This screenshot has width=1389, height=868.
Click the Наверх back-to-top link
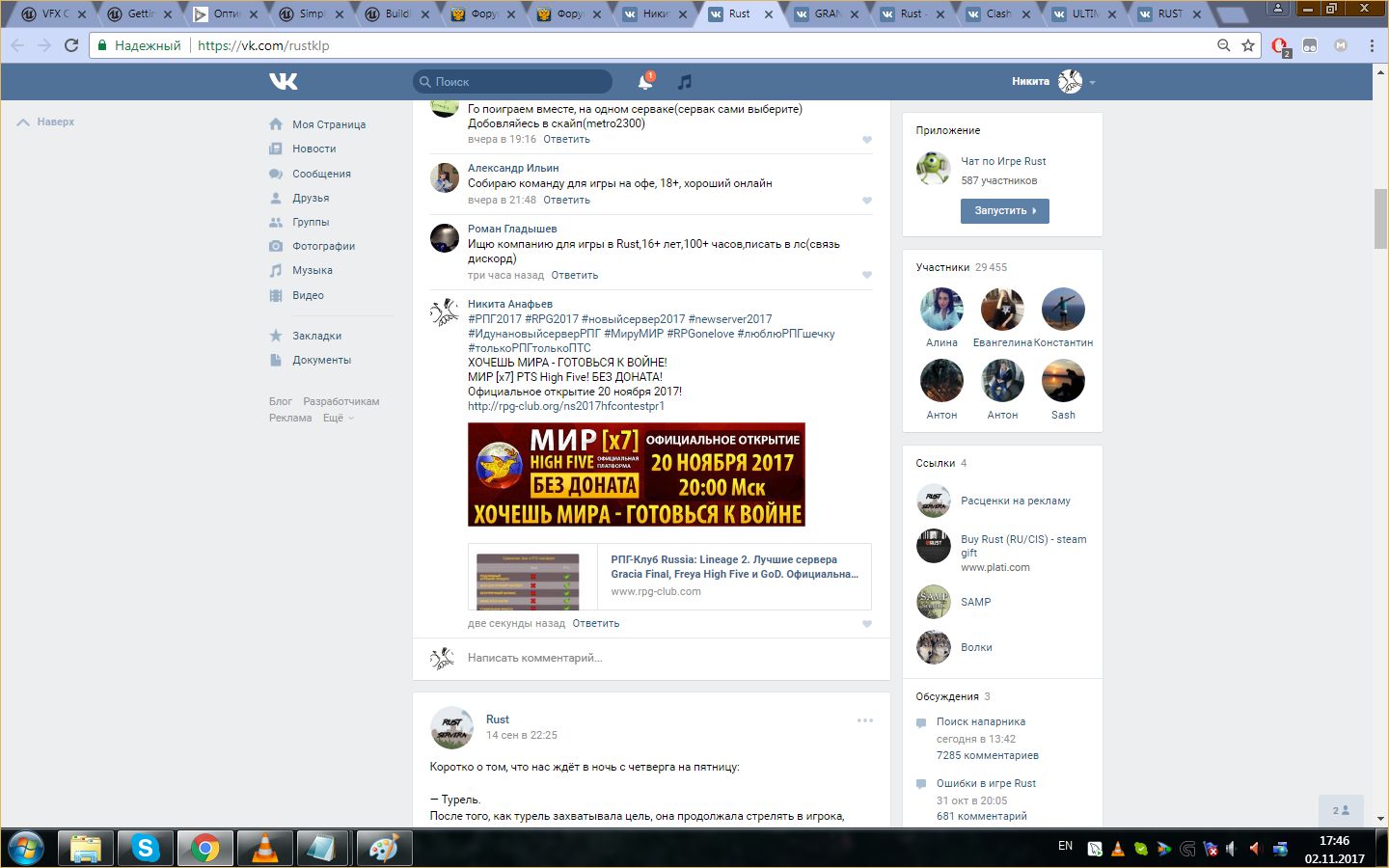tap(45, 122)
